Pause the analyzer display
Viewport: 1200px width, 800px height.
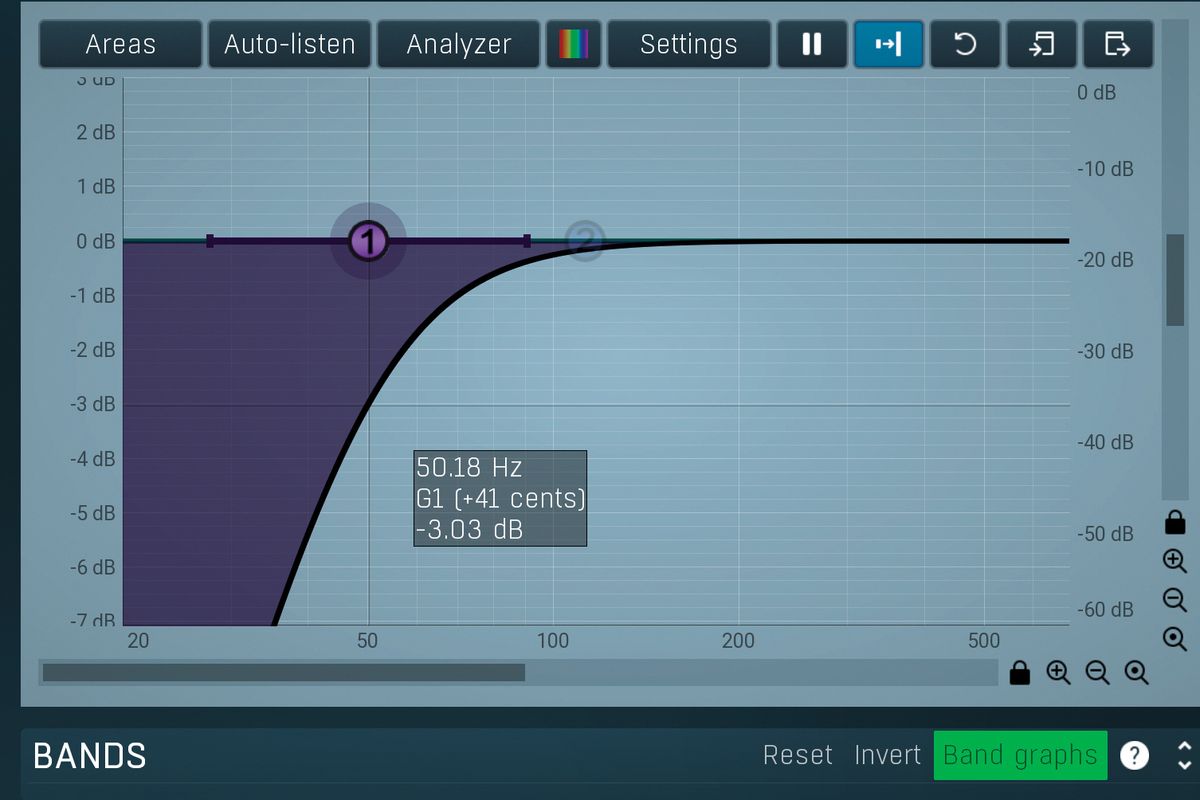coord(812,44)
